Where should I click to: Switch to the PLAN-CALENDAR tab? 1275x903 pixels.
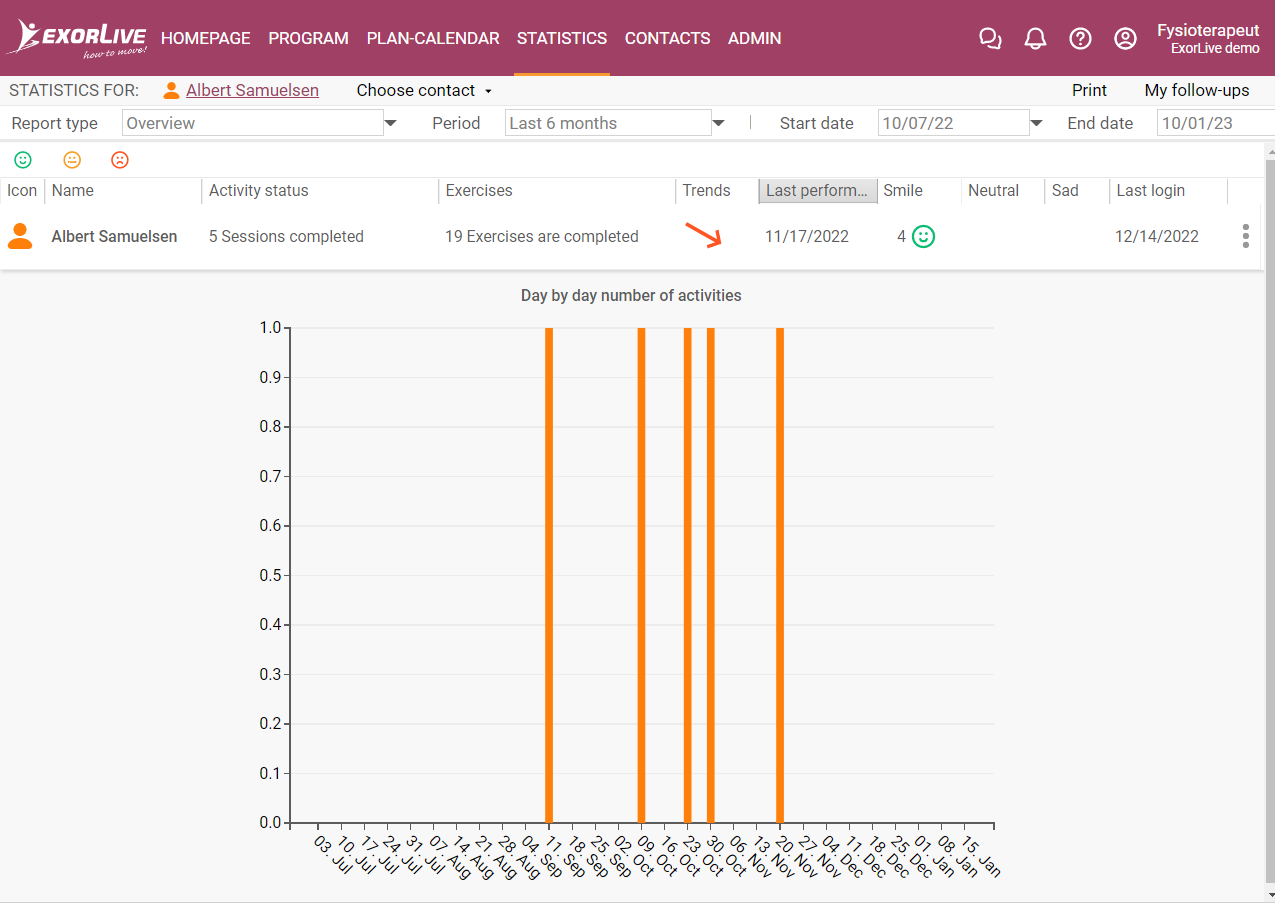click(x=433, y=38)
